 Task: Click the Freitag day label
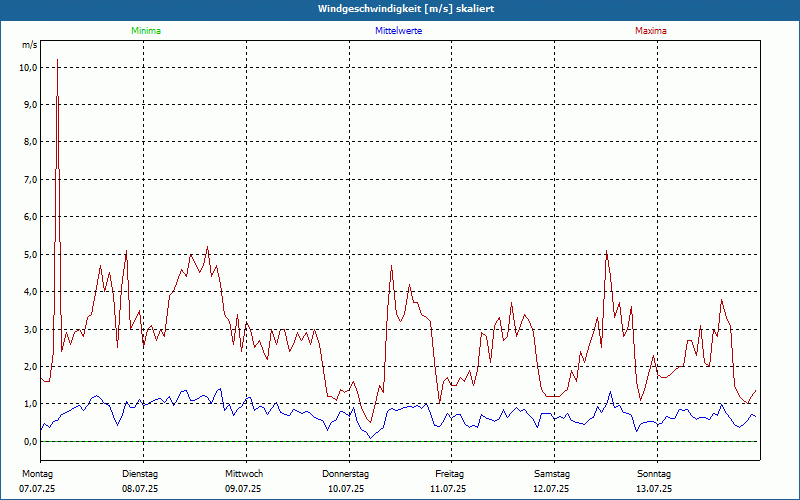click(x=449, y=474)
